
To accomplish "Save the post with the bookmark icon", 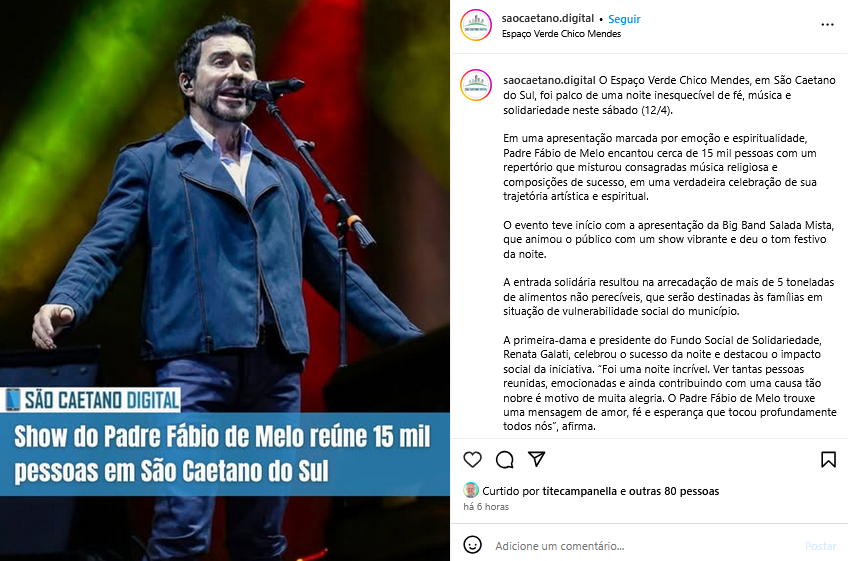I will [828, 459].
